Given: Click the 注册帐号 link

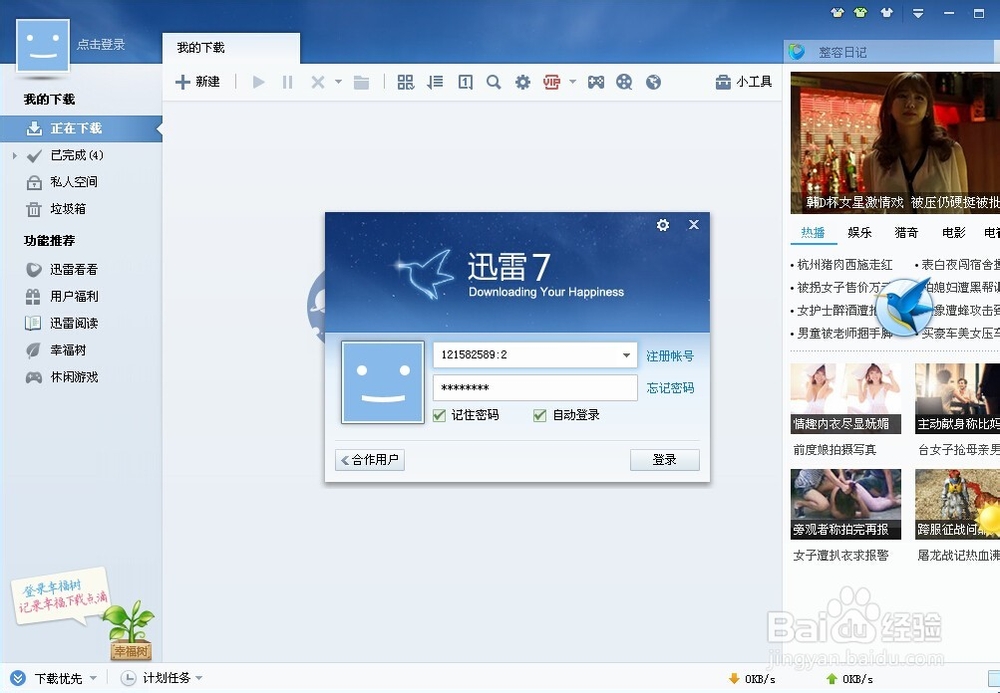Looking at the screenshot, I should (670, 356).
